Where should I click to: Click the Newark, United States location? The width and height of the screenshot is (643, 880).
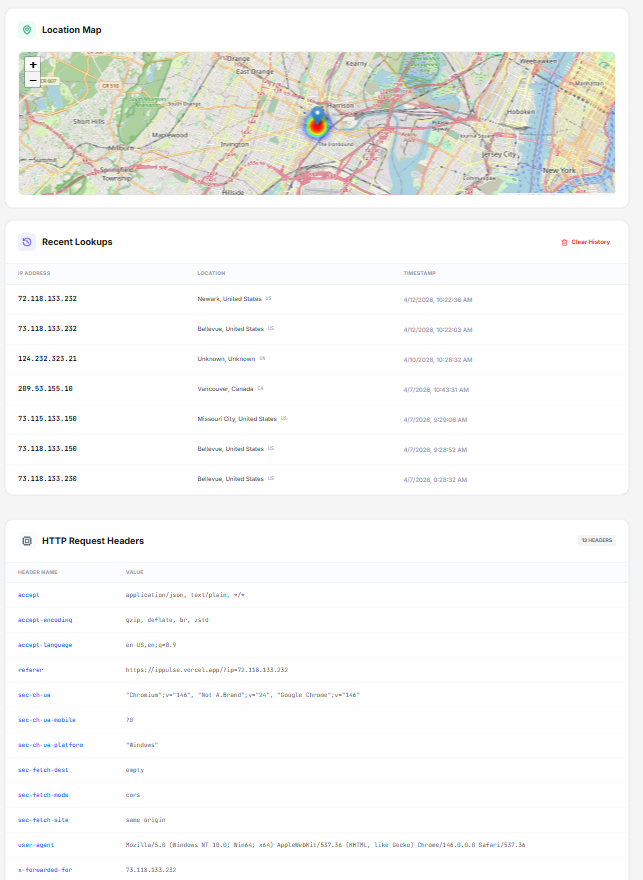[x=229, y=299]
